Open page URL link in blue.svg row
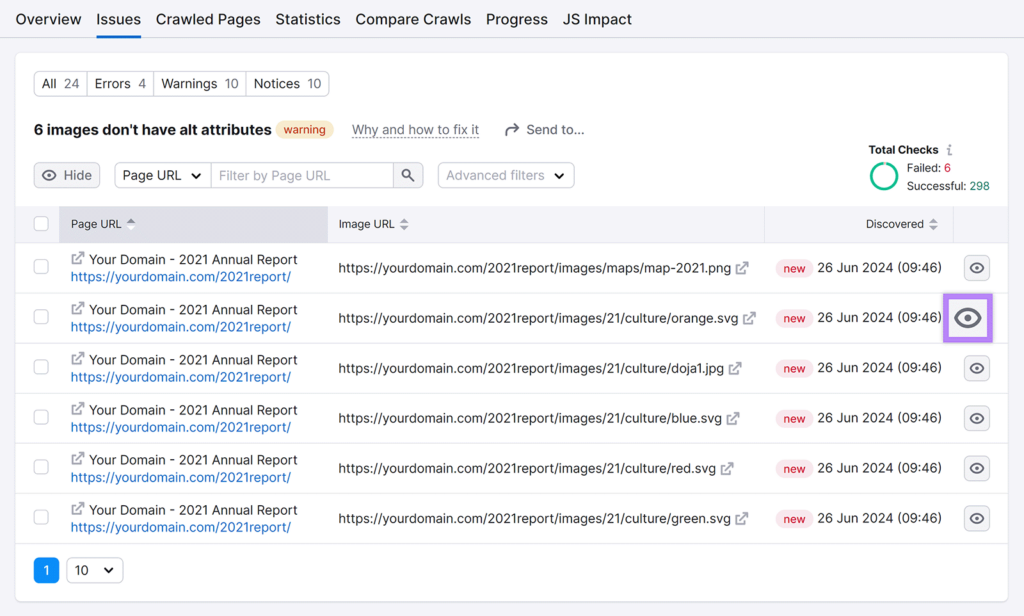1024x616 pixels. [x=181, y=427]
